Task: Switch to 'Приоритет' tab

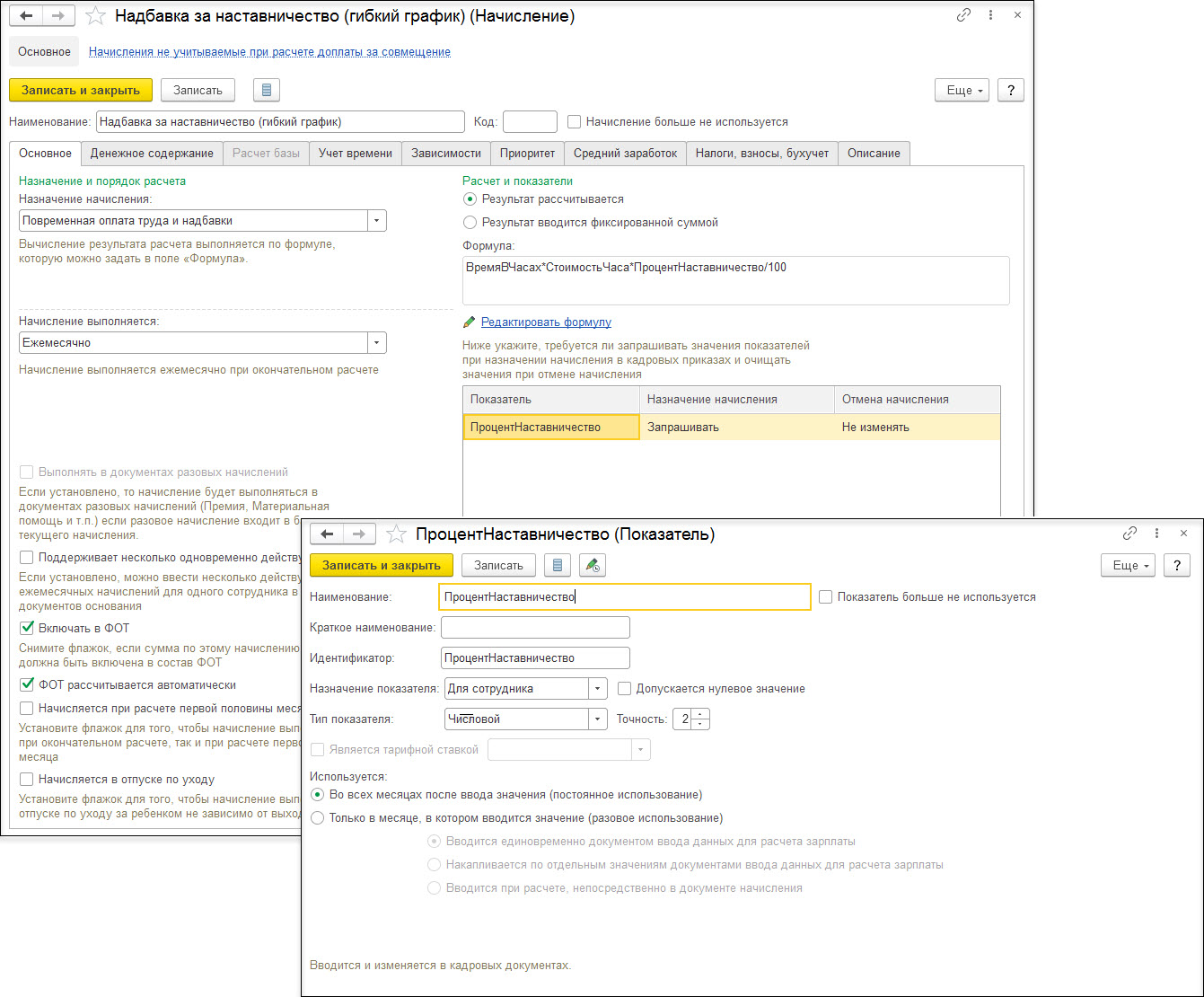Action: tap(528, 153)
